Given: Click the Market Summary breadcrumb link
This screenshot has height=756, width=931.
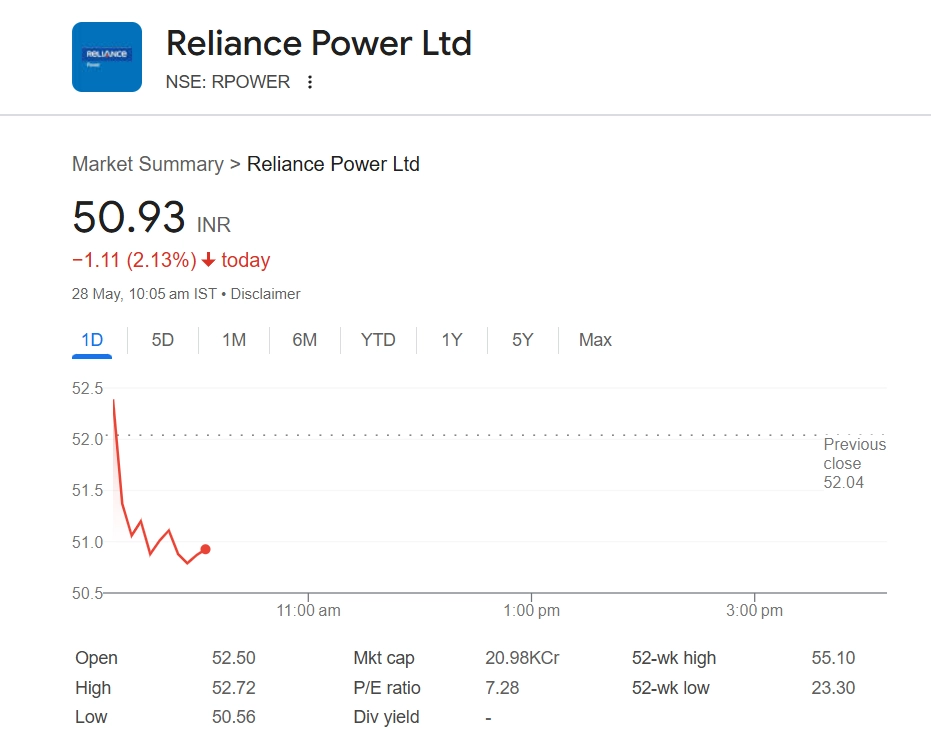Looking at the screenshot, I should 148,164.
